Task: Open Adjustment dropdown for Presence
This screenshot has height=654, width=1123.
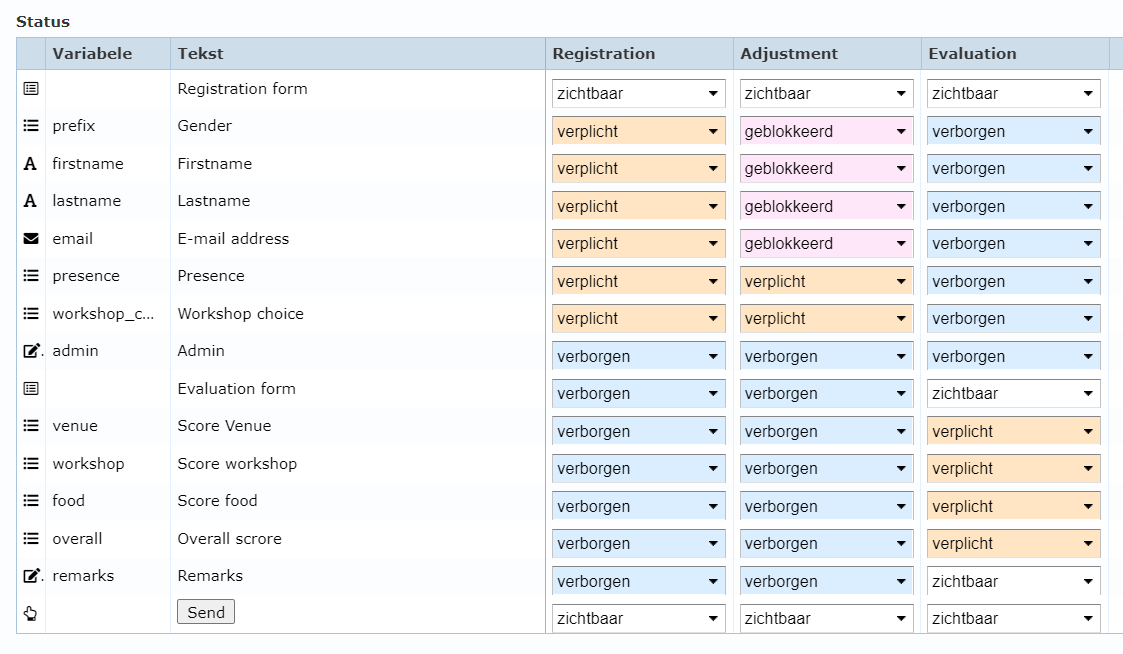Action: [826, 282]
